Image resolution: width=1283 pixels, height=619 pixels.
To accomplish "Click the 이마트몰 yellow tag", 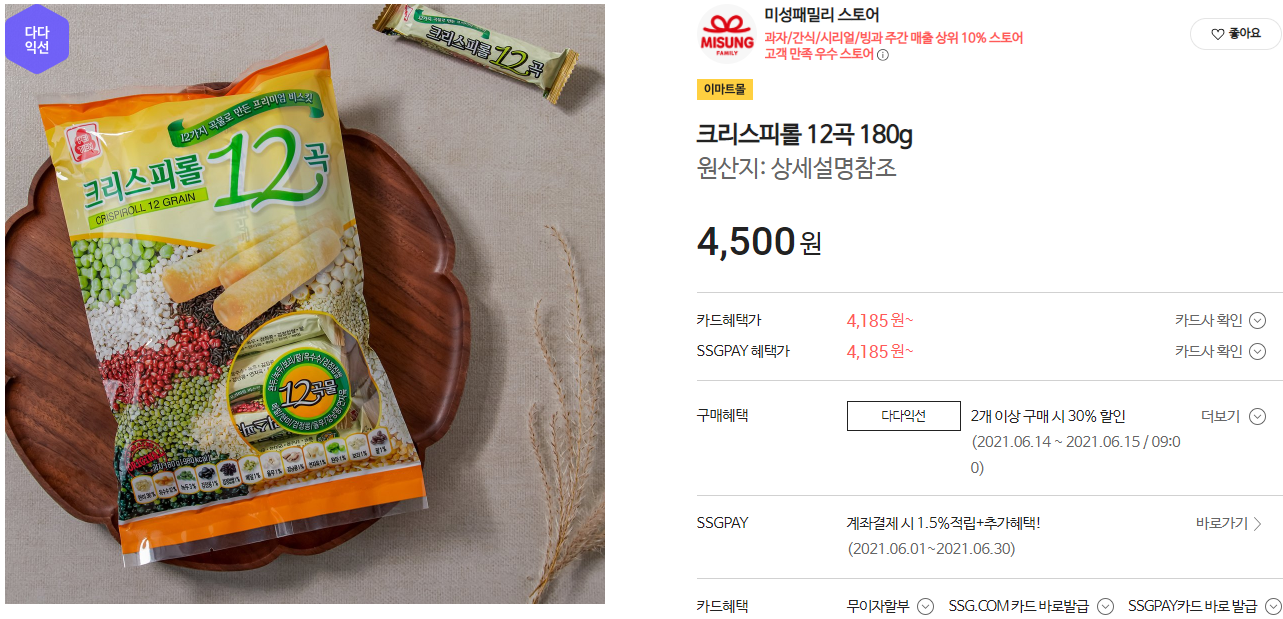I will tap(725, 90).
